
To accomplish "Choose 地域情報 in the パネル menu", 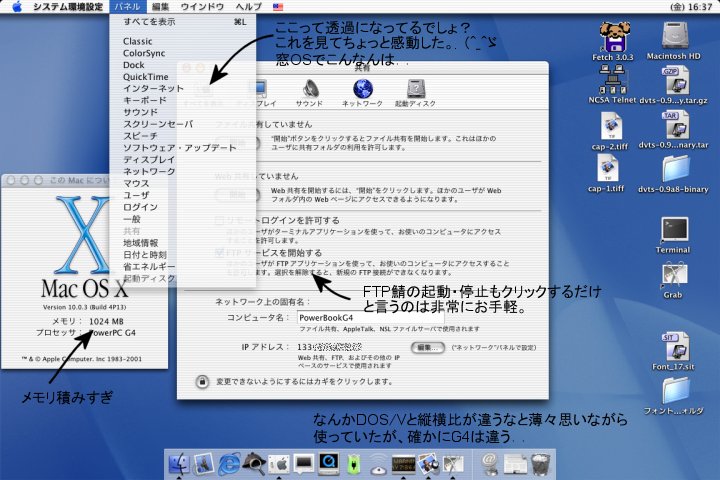I will (183, 243).
